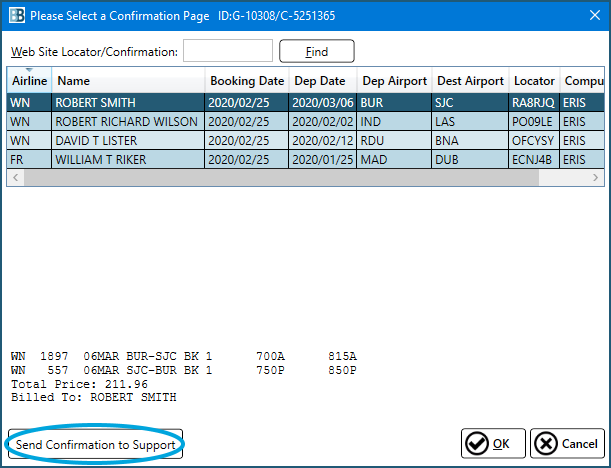
Task: Sort by Dep Date column header
Action: coord(321,81)
